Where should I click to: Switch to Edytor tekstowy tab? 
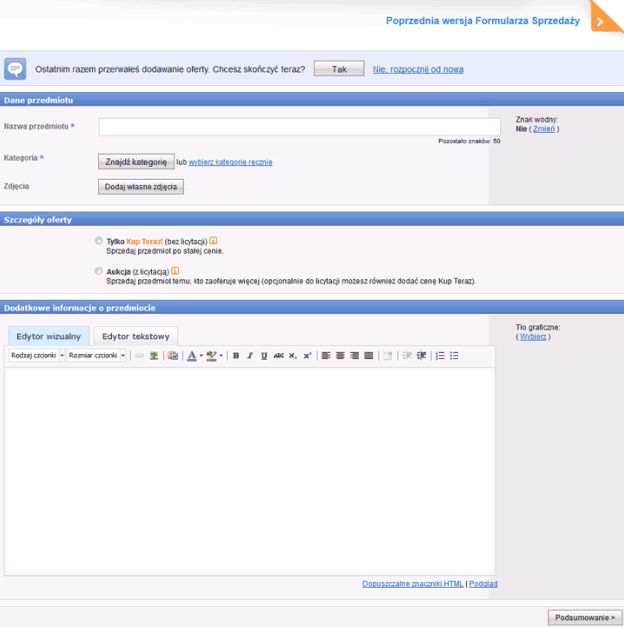pyautogui.click(x=136, y=336)
